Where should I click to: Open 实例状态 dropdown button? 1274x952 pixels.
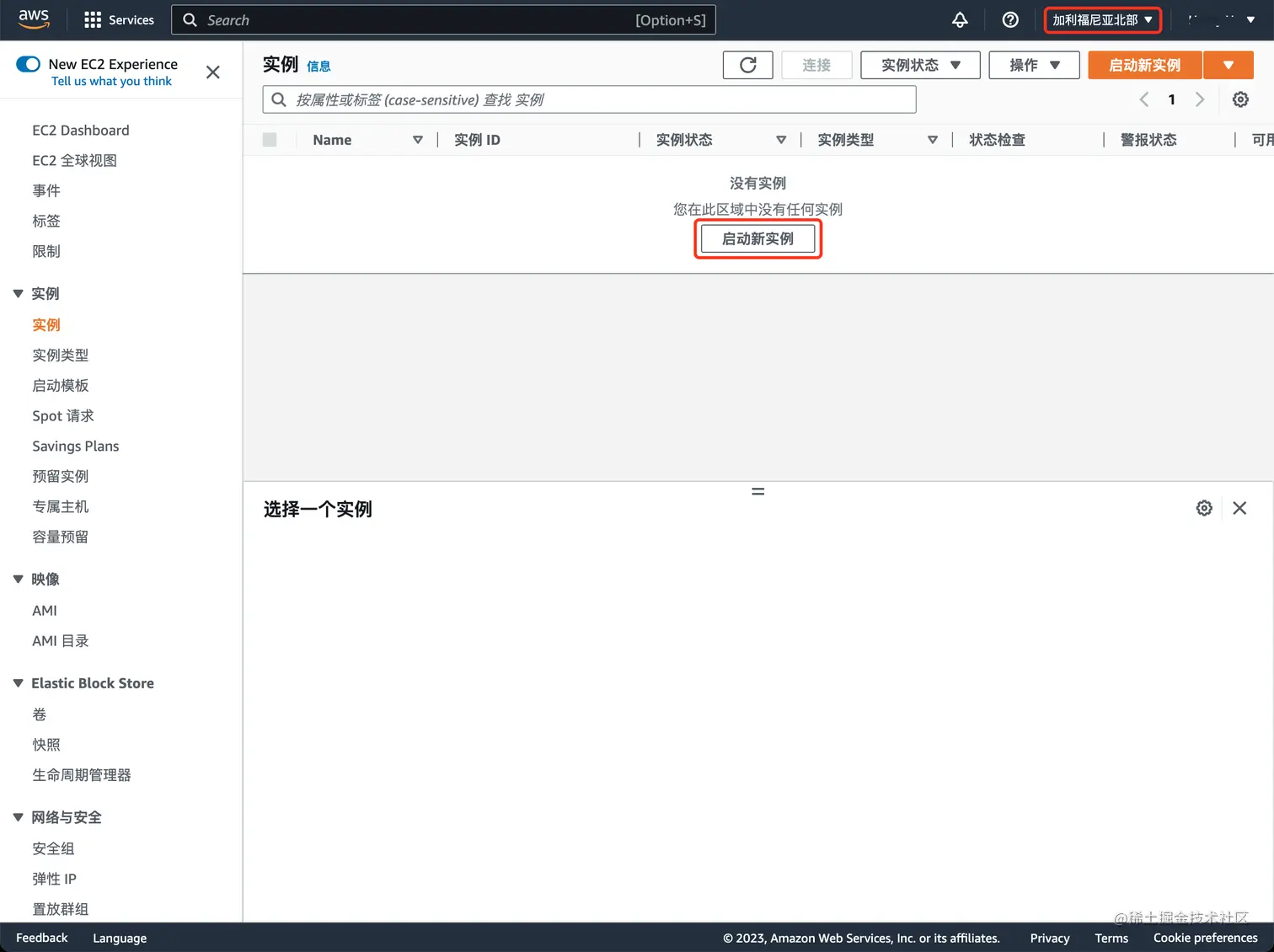tap(920, 65)
